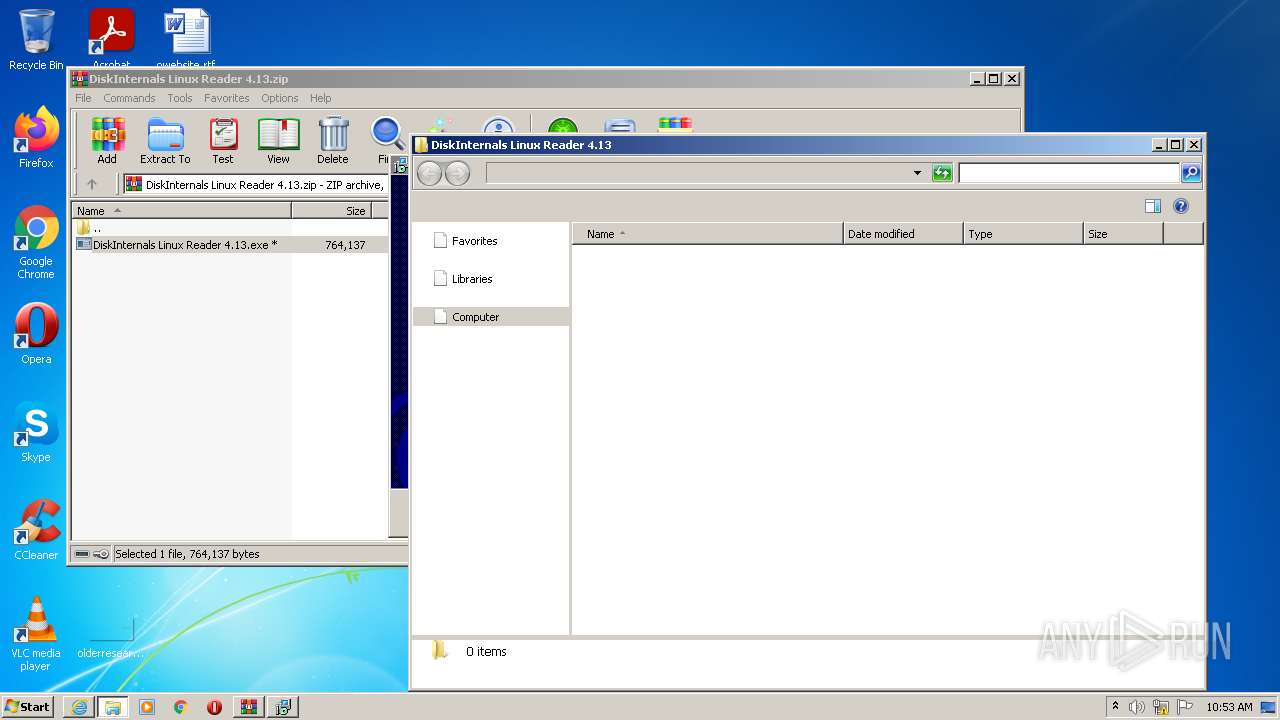The height and width of the screenshot is (720, 1280).
Task: Click the Explorer search box
Action: tap(1069, 173)
